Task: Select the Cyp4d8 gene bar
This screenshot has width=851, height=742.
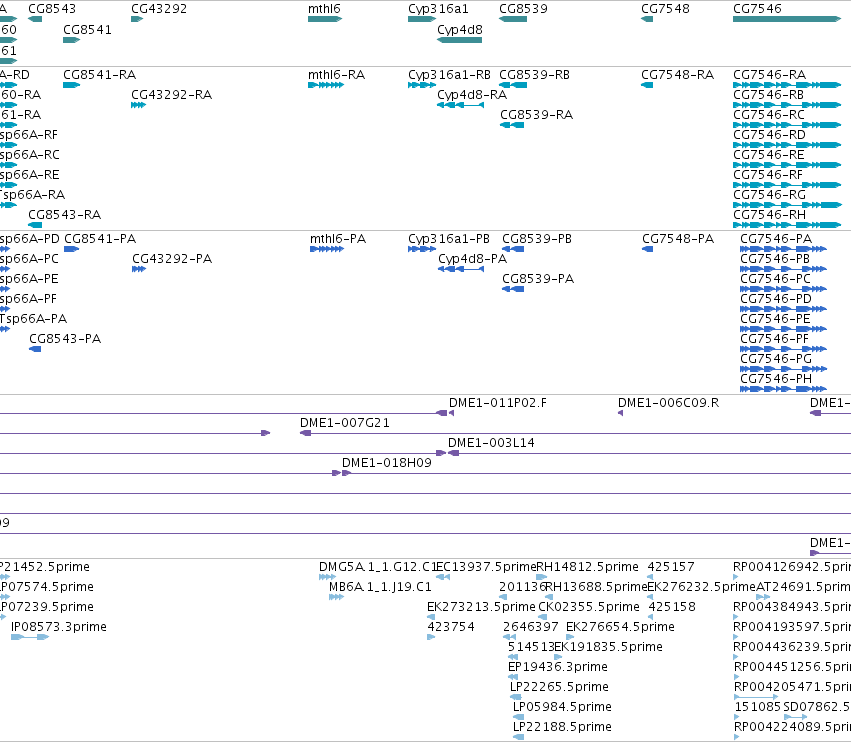Action: click(x=460, y=40)
